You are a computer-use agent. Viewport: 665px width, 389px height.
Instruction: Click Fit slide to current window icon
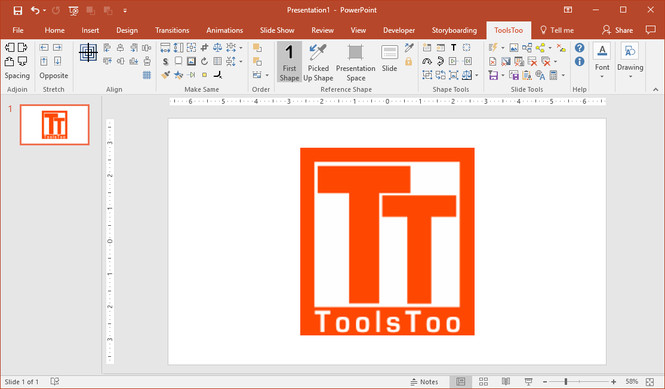[650, 382]
